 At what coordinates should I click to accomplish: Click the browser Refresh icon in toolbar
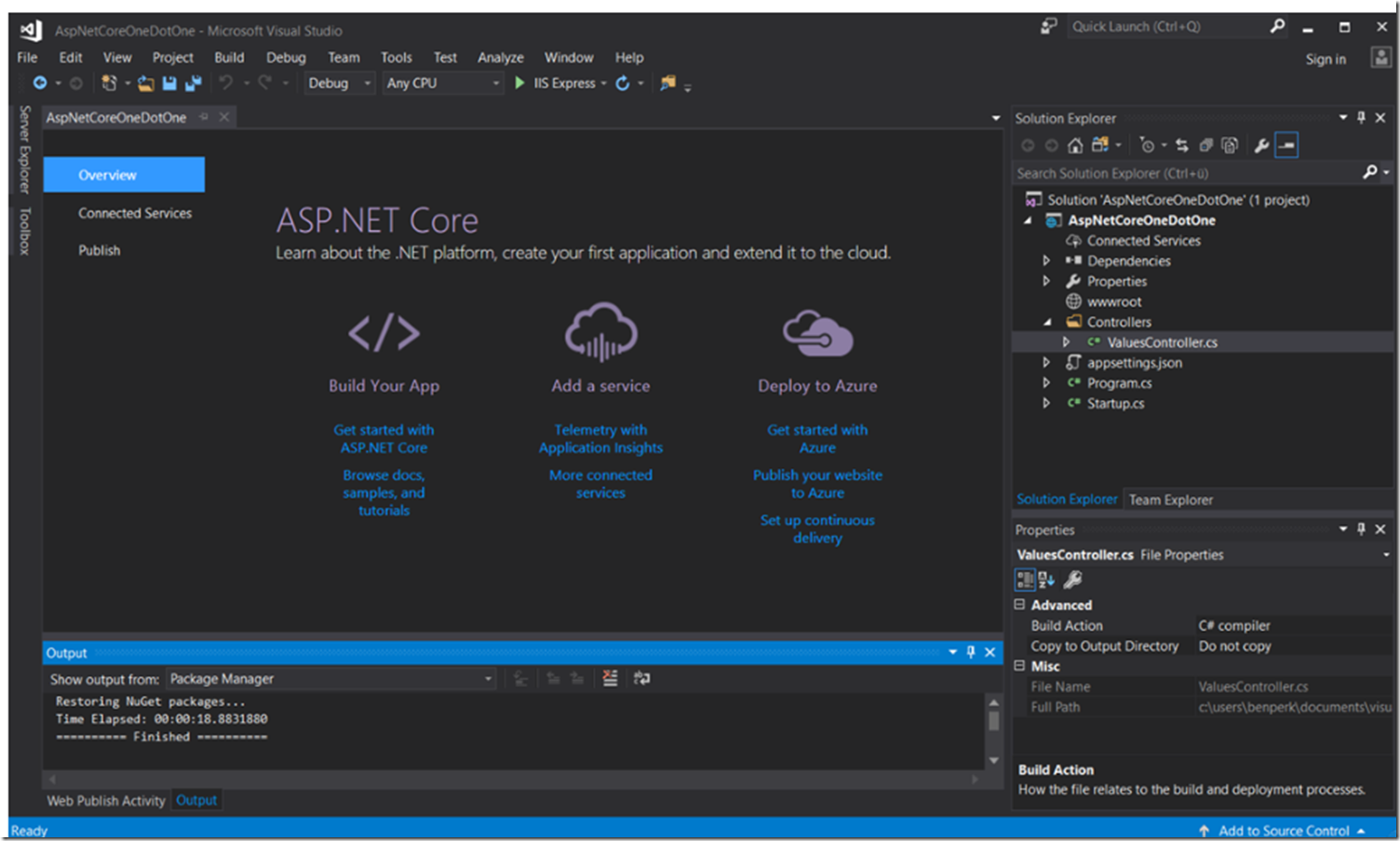623,83
